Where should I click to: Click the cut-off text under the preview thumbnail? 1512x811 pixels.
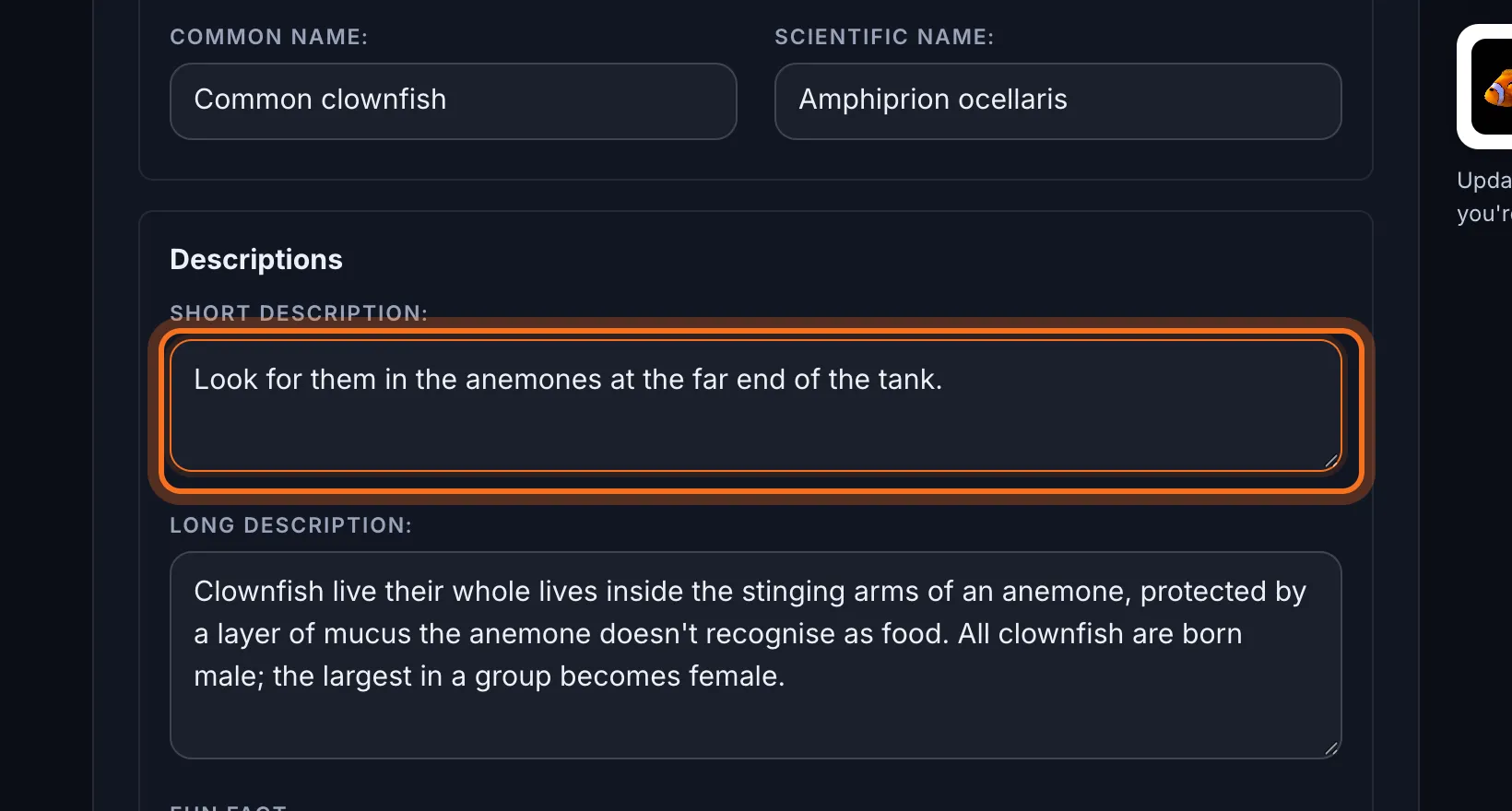click(1484, 196)
